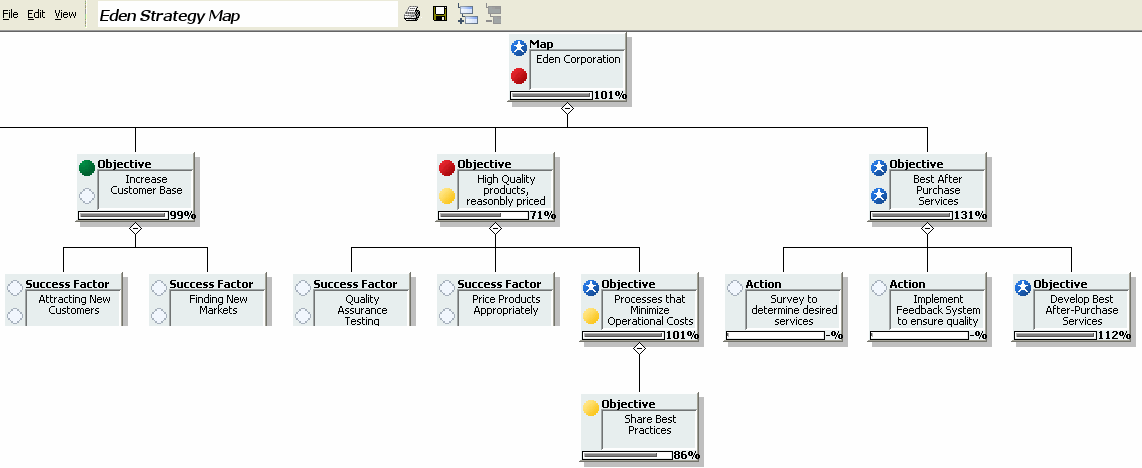
Task: Click red status circle on Eden Corporation
Action: [x=519, y=76]
